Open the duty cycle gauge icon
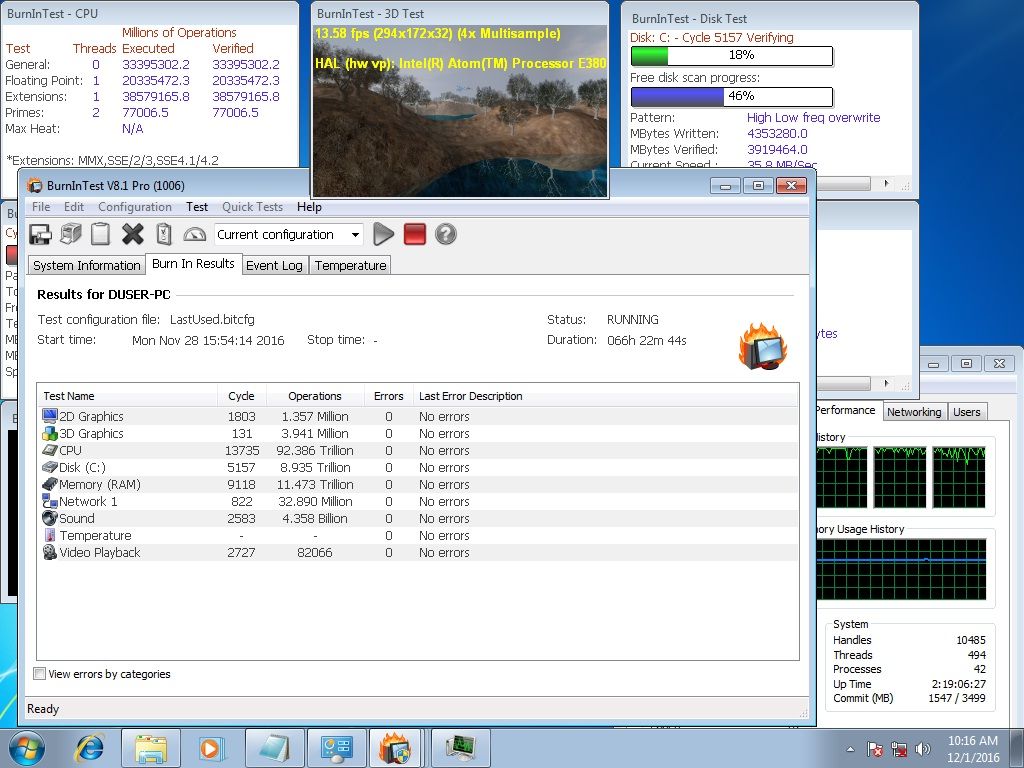Viewport: 1024px width, 768px height. [x=196, y=234]
